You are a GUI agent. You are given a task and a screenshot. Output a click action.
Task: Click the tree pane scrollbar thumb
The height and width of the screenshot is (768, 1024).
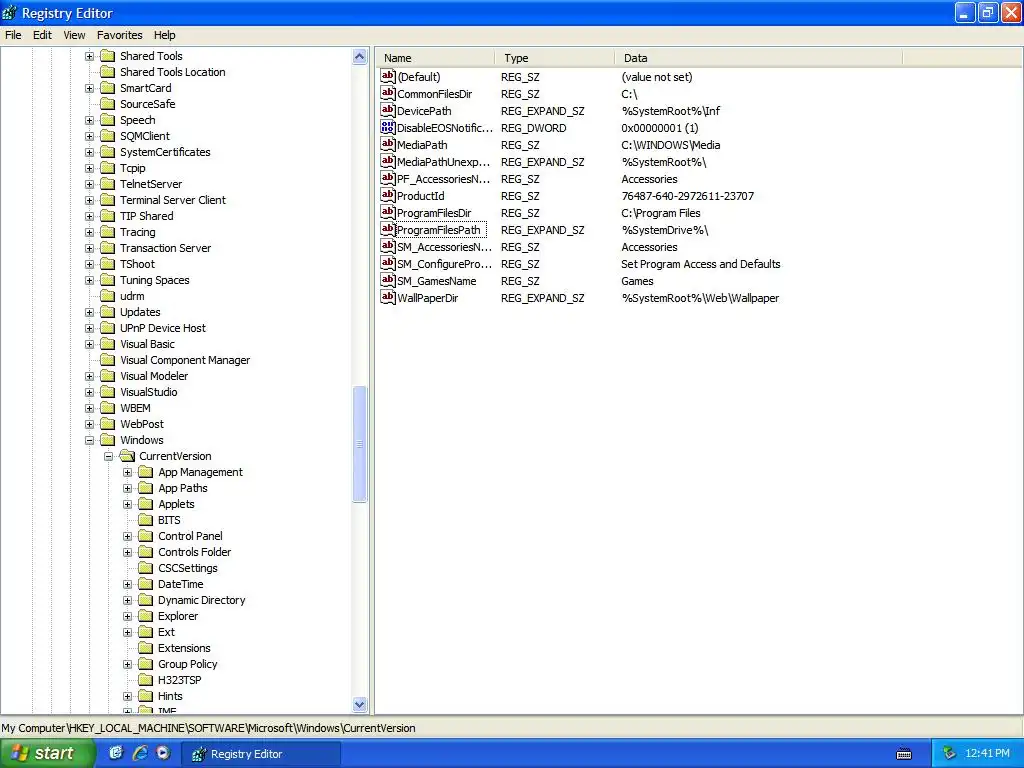(x=359, y=444)
